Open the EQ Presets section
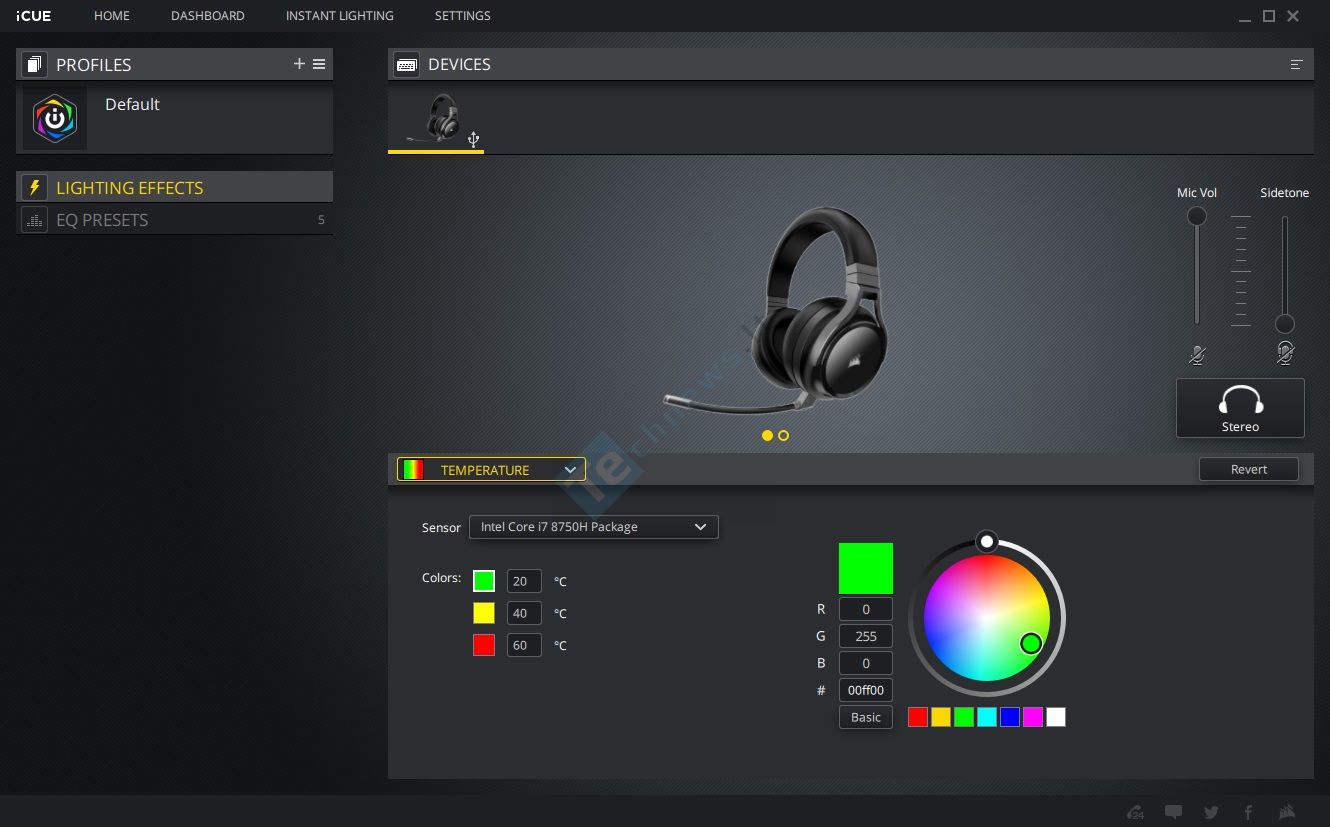This screenshot has height=827, width=1330. 175,220
